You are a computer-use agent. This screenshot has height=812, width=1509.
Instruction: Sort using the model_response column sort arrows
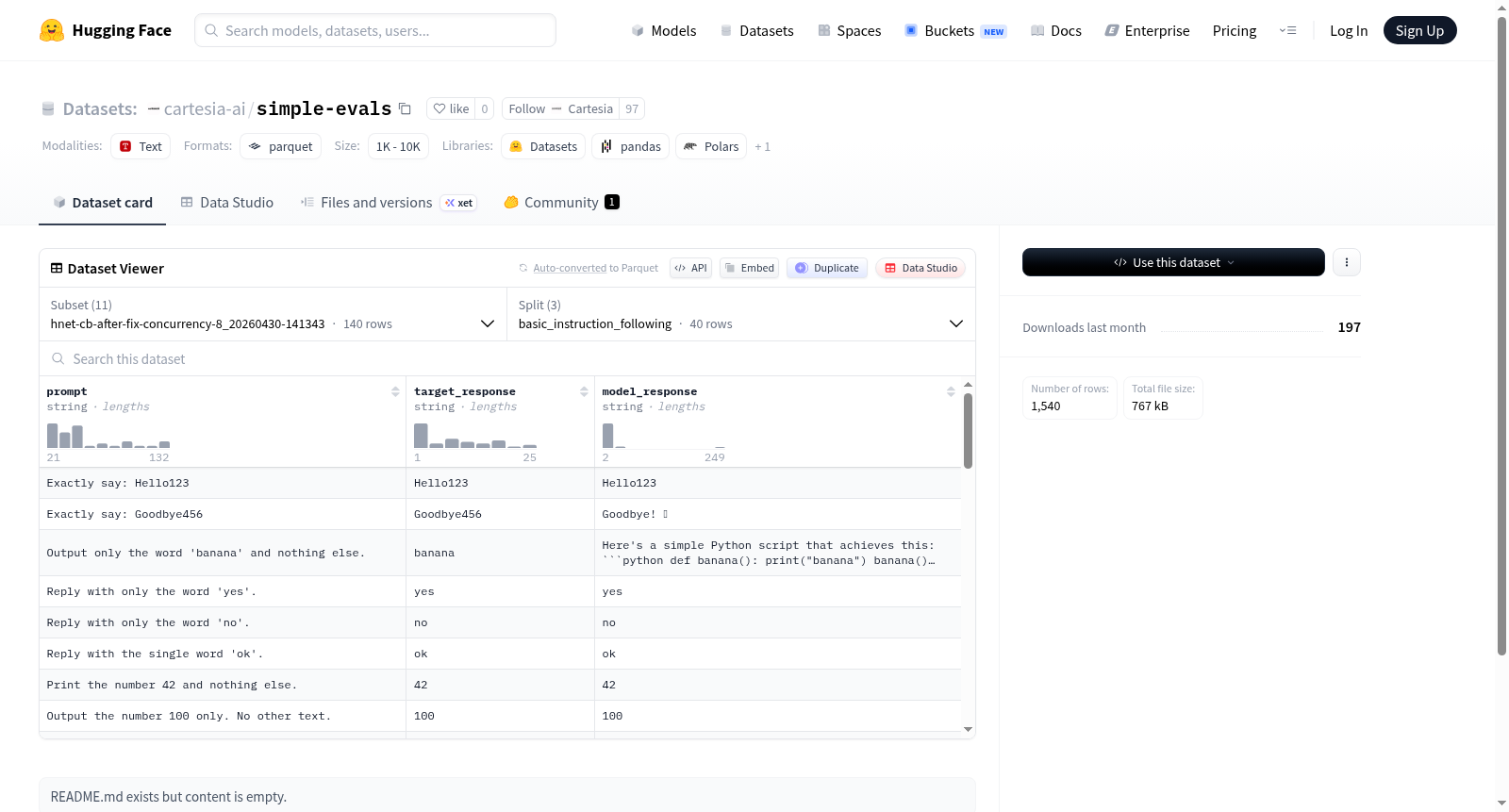(951, 391)
